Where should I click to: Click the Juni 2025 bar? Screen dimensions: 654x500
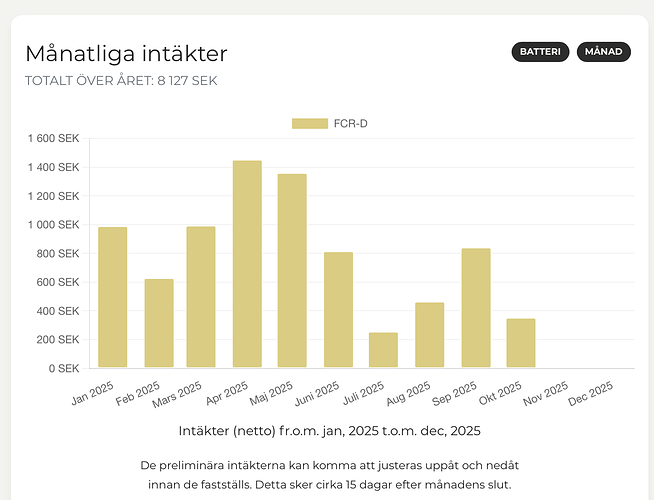(338, 310)
